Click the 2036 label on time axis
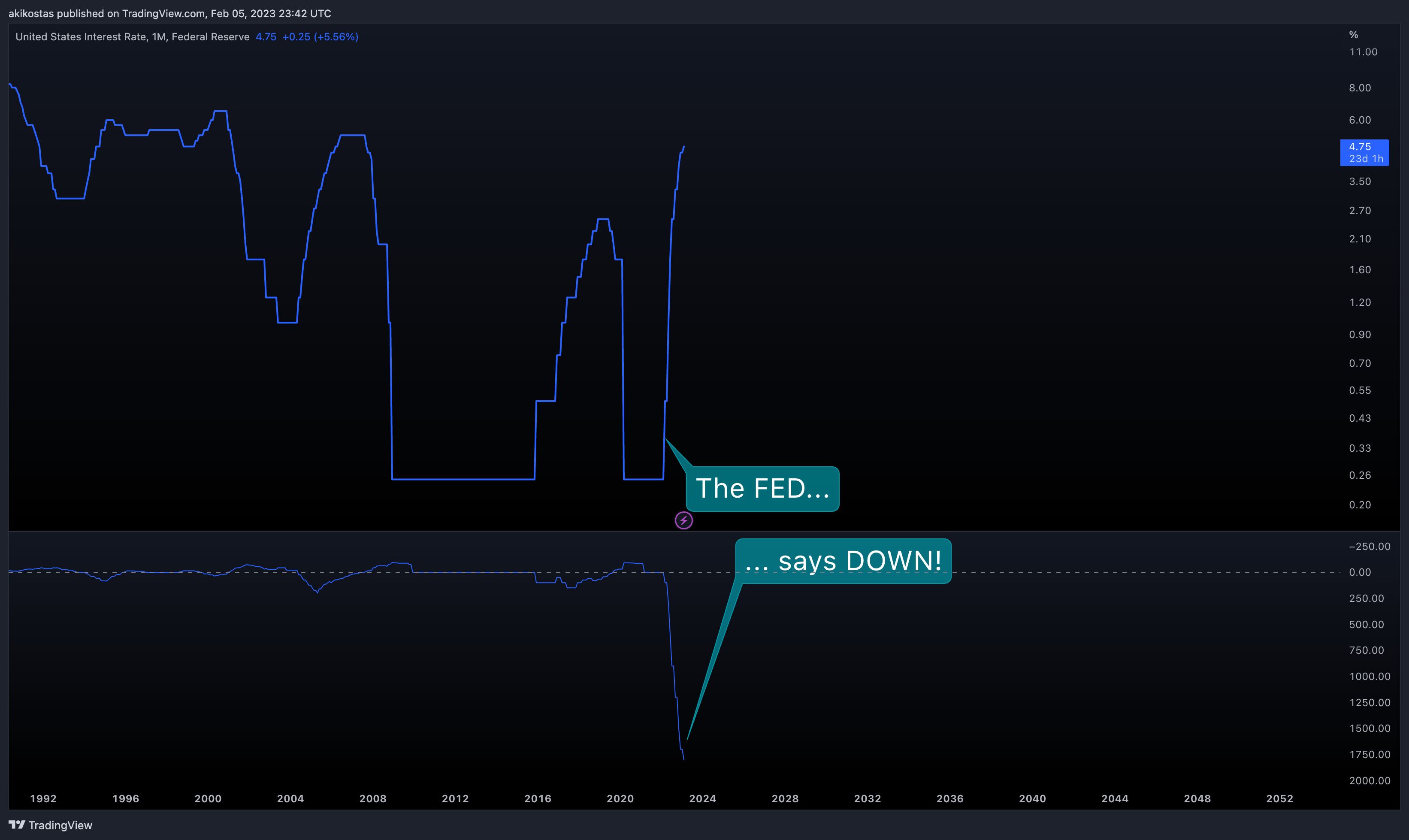 pos(950,799)
